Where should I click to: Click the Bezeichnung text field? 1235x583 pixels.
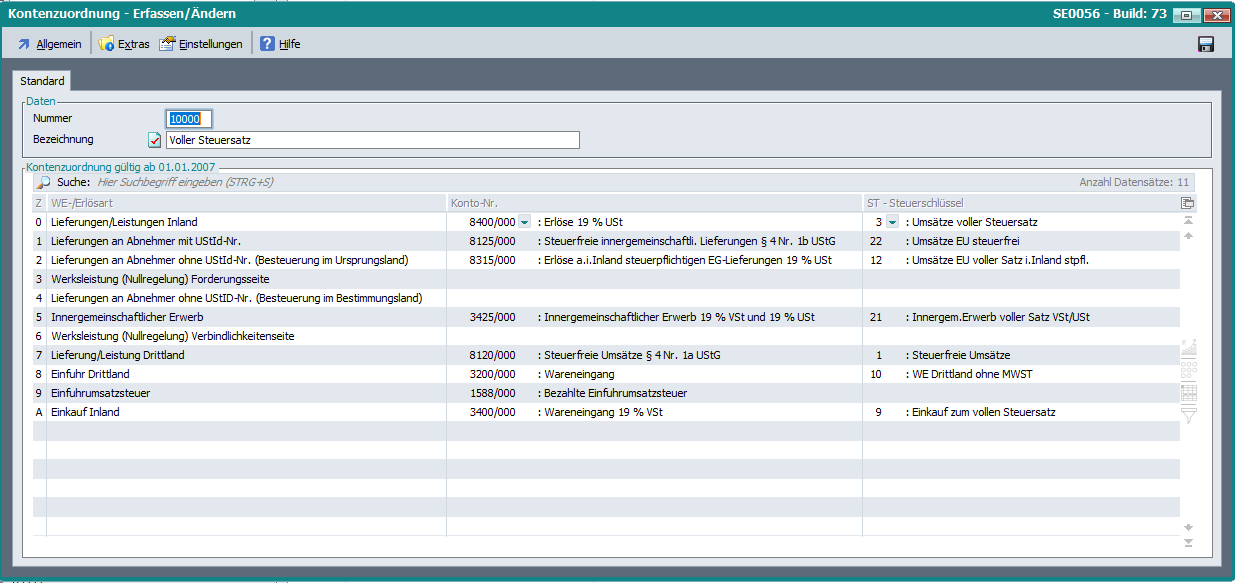[x=372, y=140]
